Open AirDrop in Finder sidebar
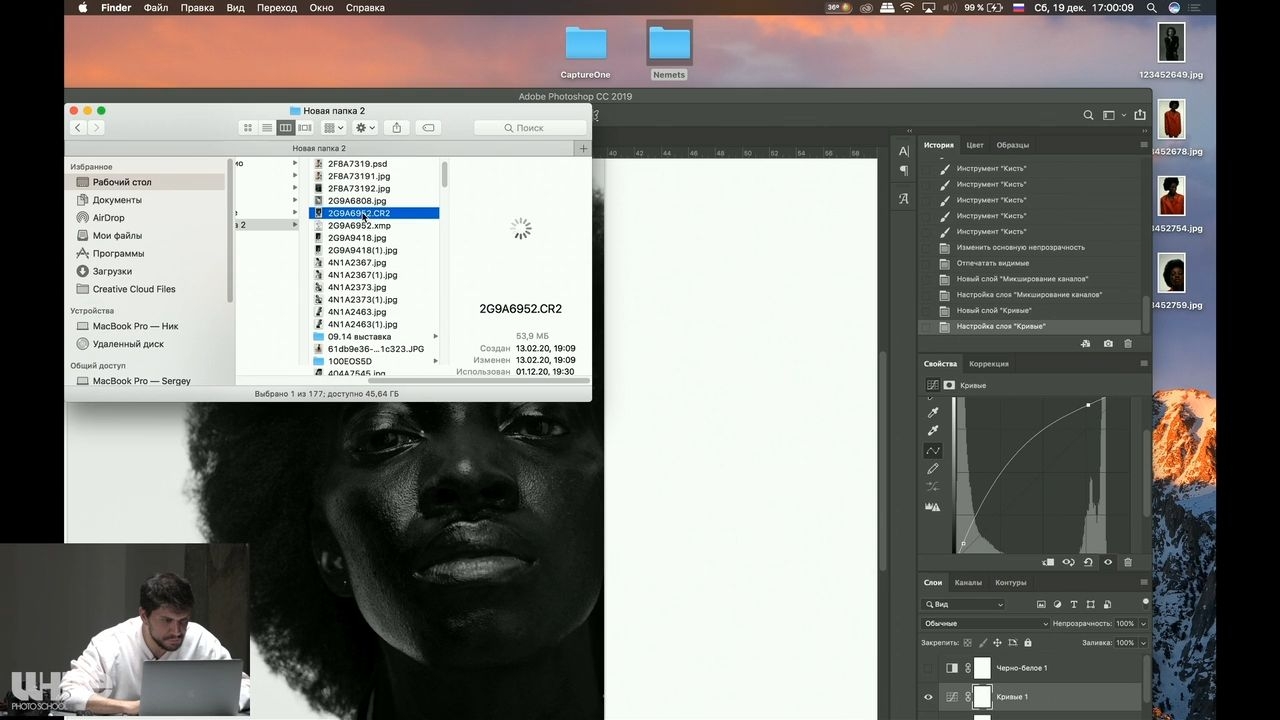The height and width of the screenshot is (720, 1280). coord(108,218)
